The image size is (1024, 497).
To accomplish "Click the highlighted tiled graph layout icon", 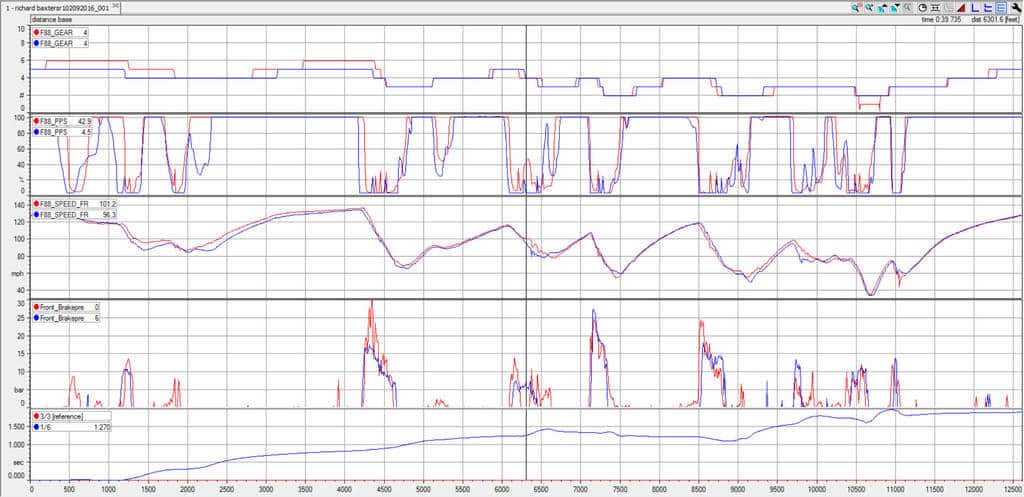I will tap(1001, 8).
